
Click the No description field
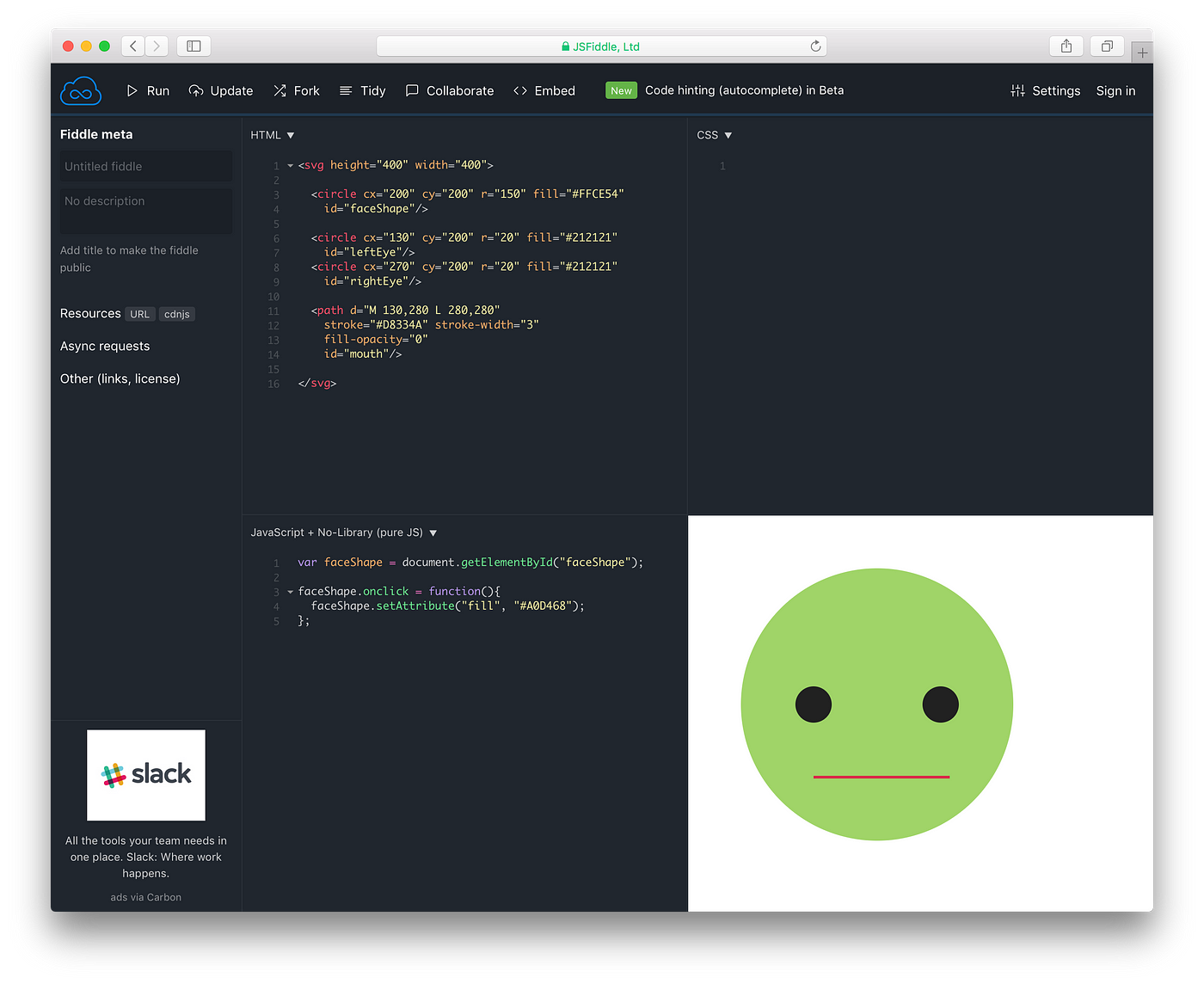(x=146, y=211)
